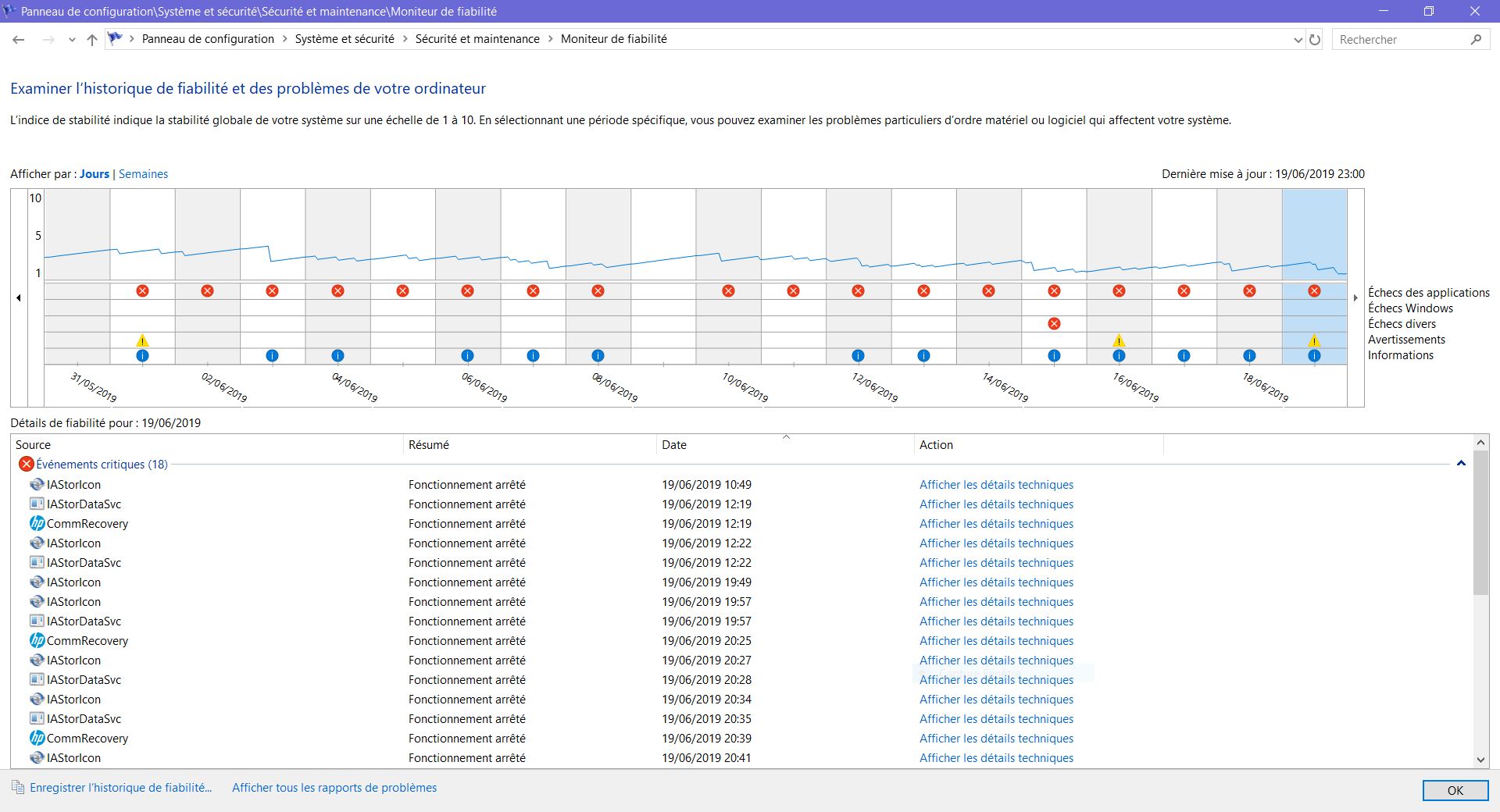Viewport: 1500px width, 812px height.
Task: Collapse the Événements critiques (18) group
Action: coord(1461,464)
